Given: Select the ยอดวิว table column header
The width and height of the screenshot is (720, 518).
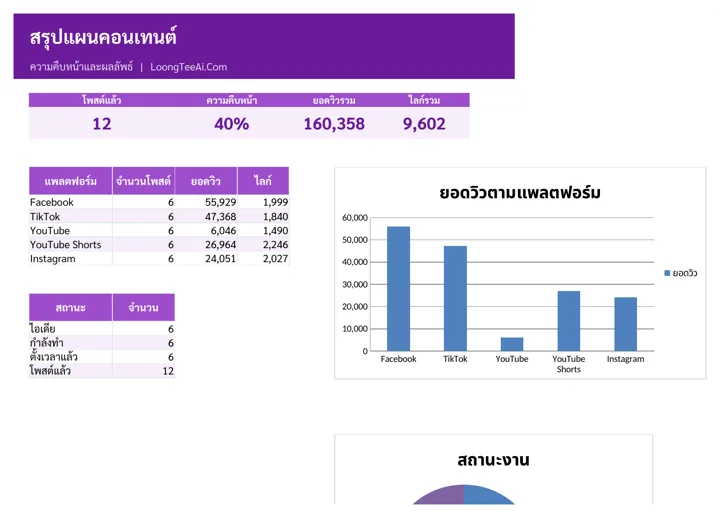Looking at the screenshot, I should pyautogui.click(x=206, y=181).
